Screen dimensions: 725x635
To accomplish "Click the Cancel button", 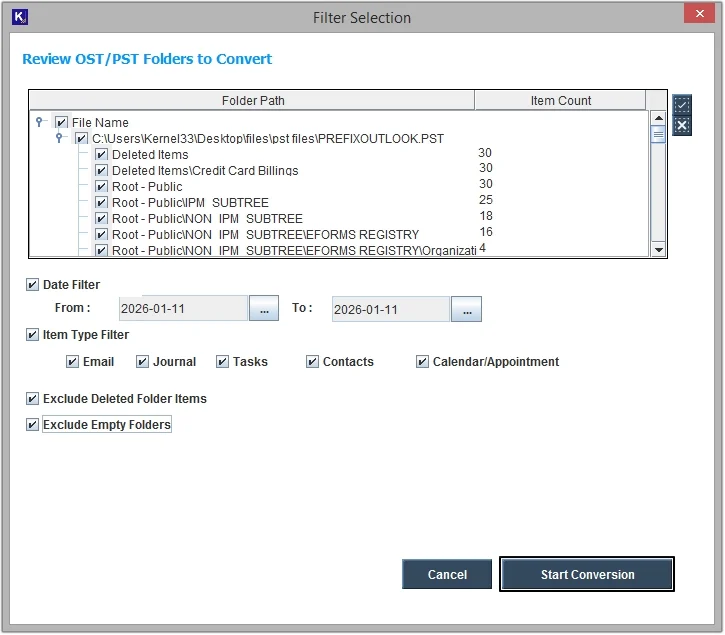I will [x=447, y=575].
